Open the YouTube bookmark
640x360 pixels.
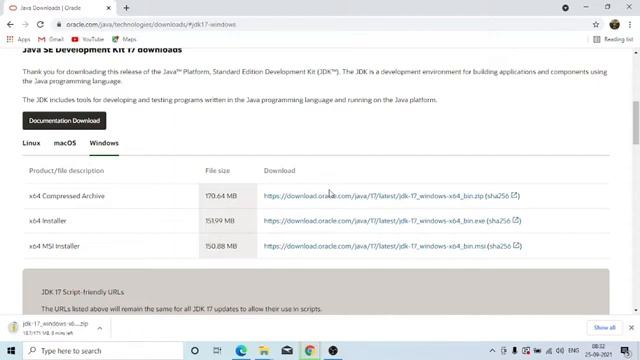[87, 39]
